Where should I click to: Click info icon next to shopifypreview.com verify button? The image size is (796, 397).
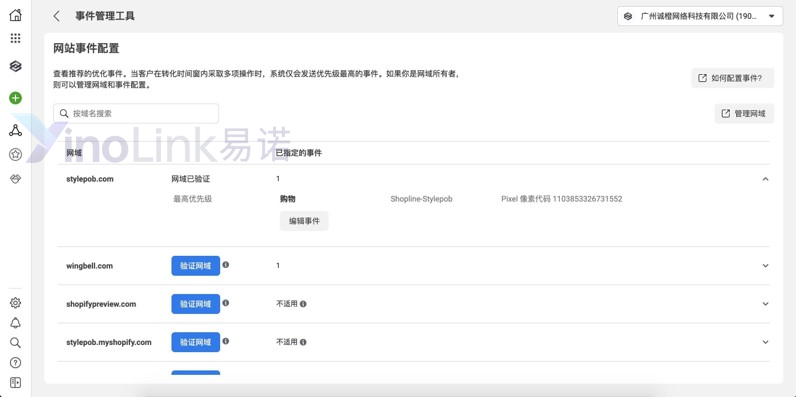click(x=225, y=303)
